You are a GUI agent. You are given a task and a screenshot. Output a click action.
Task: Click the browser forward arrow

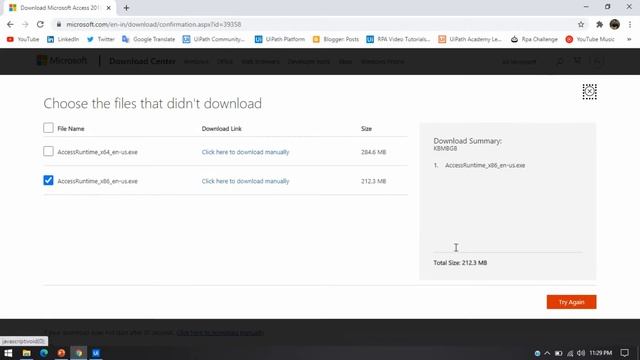[x=25, y=24]
